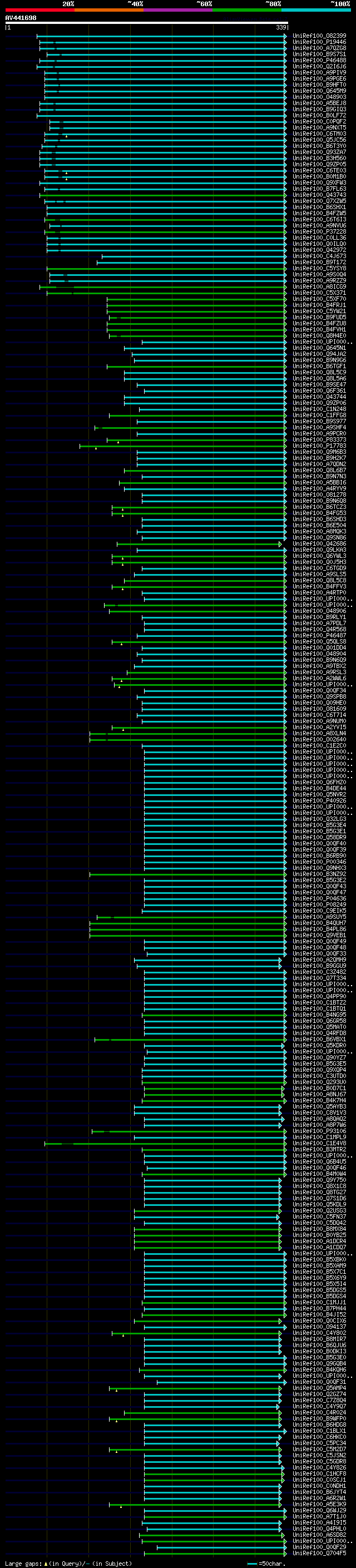
Task: Open the UniRef100_P46488 hit label
Action: tap(319, 60)
